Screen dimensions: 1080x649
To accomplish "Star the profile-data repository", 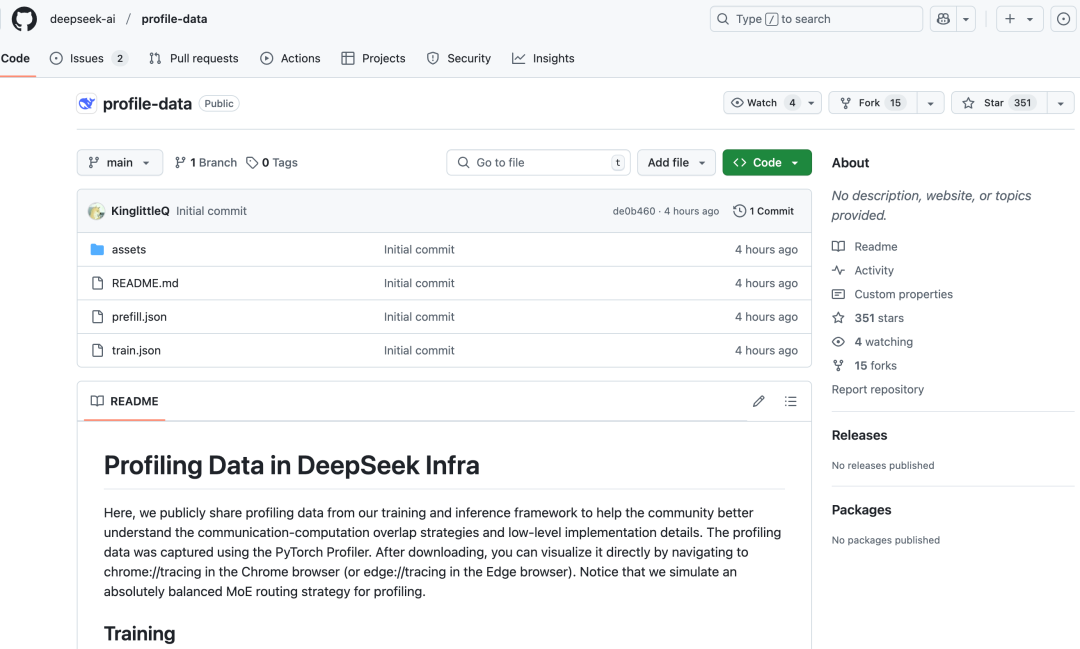I will 999,103.
